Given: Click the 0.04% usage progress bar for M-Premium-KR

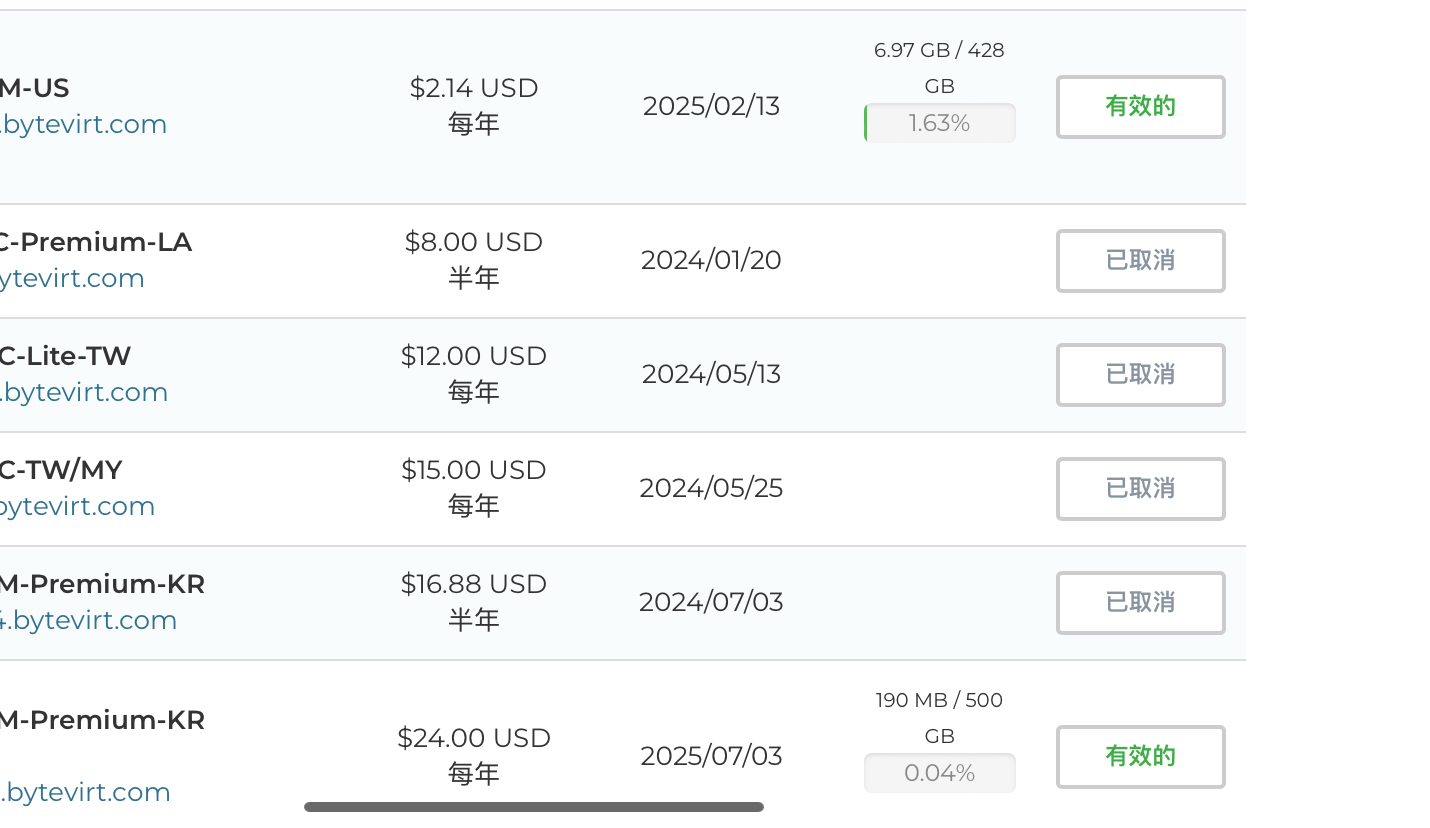Looking at the screenshot, I should point(939,773).
